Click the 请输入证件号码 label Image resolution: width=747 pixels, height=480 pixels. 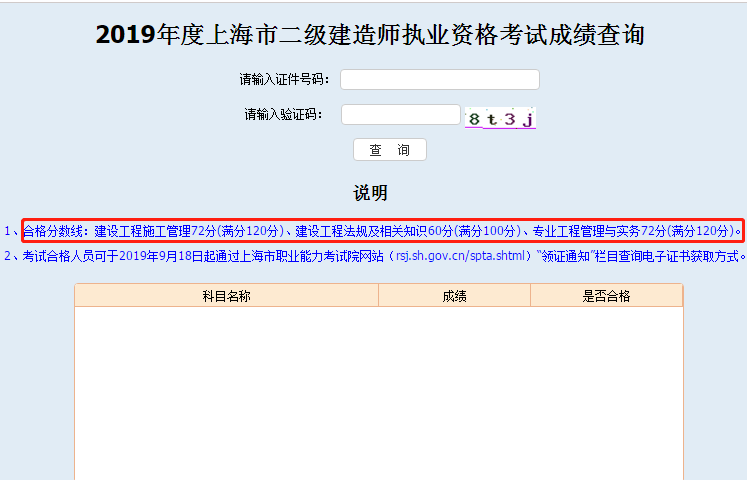[x=284, y=80]
